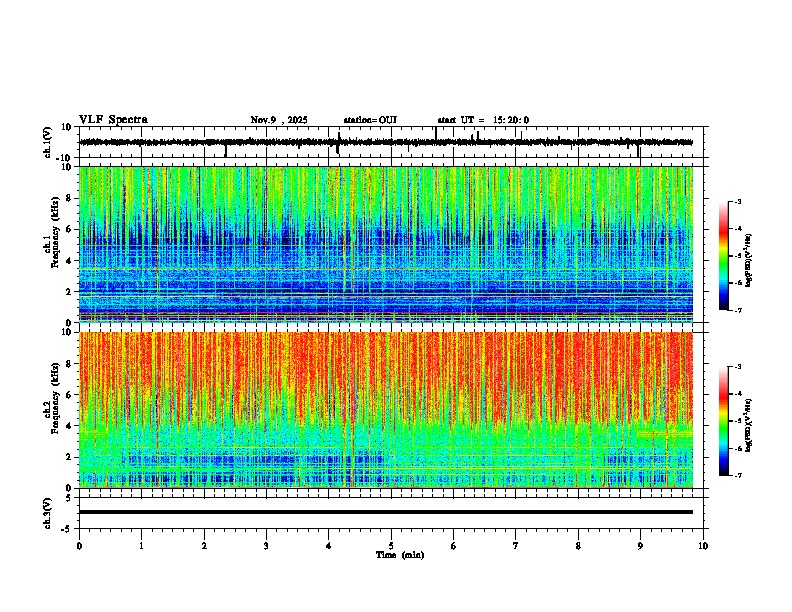This screenshot has height=612, width=792.
Task: Click the "ch.3(V)" axis label
Action: pos(48,513)
